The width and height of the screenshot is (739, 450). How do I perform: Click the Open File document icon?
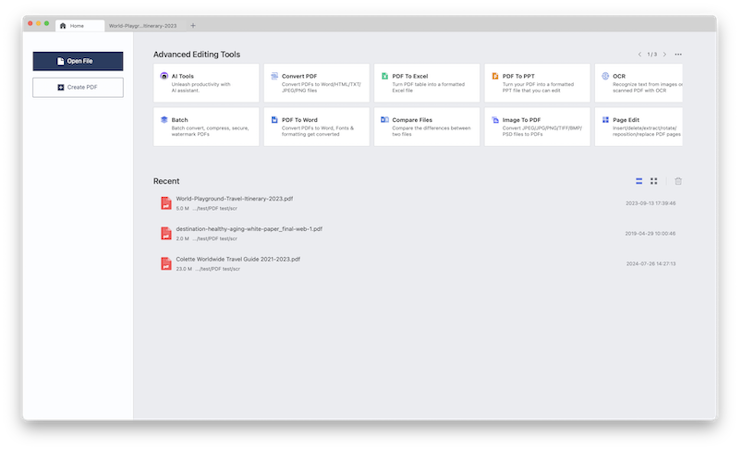tap(60, 61)
